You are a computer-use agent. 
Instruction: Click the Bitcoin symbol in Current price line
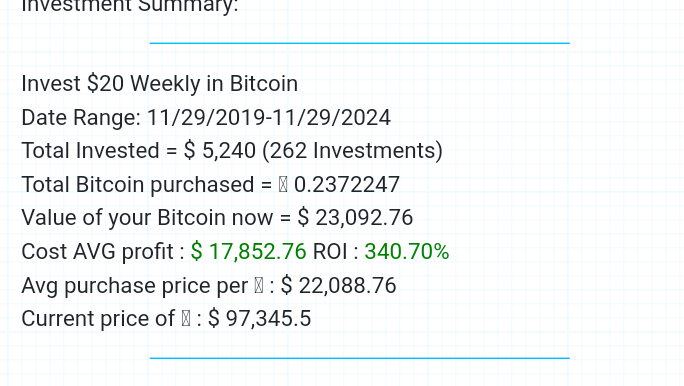point(186,318)
